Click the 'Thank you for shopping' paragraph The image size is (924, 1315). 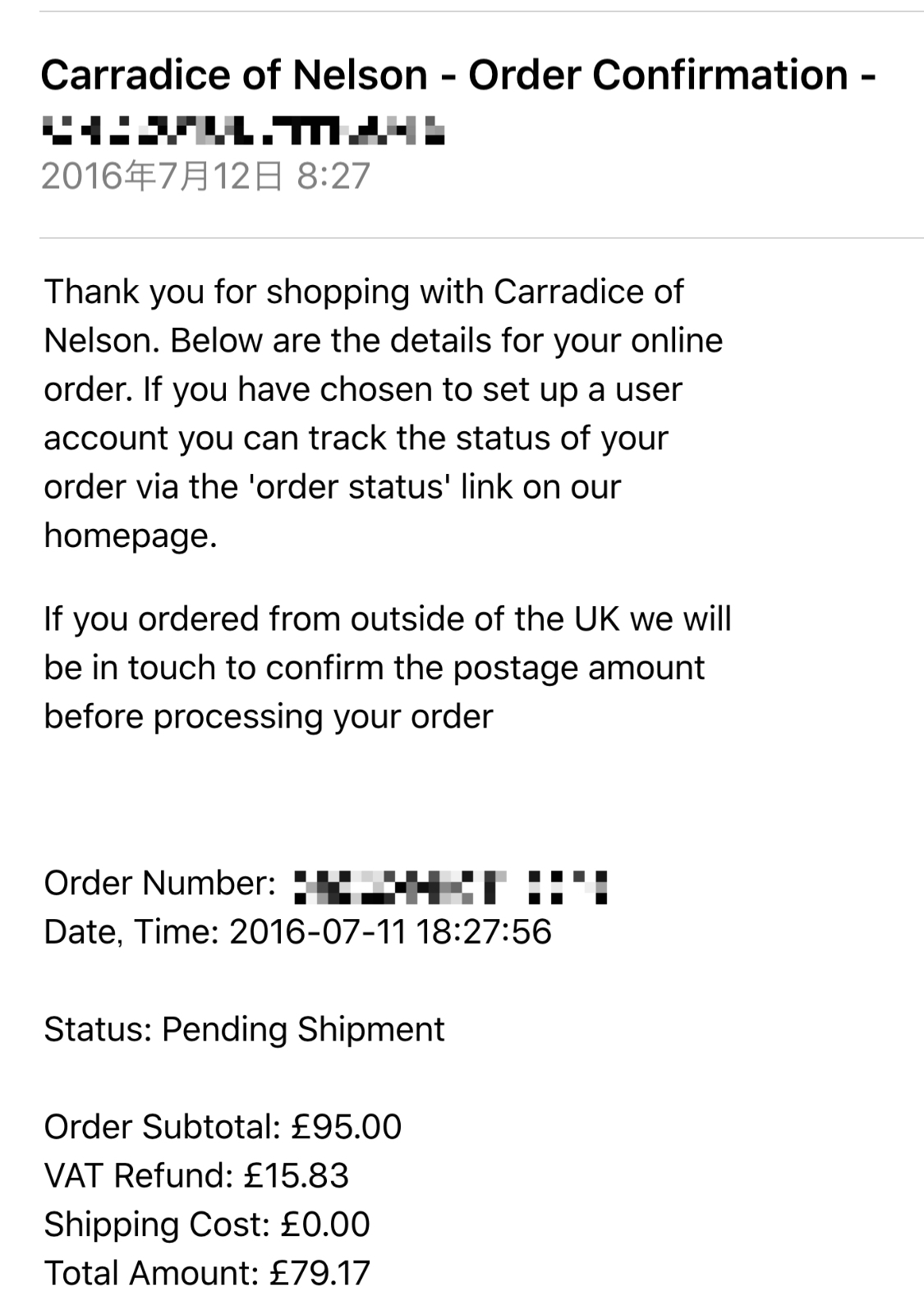tap(383, 413)
